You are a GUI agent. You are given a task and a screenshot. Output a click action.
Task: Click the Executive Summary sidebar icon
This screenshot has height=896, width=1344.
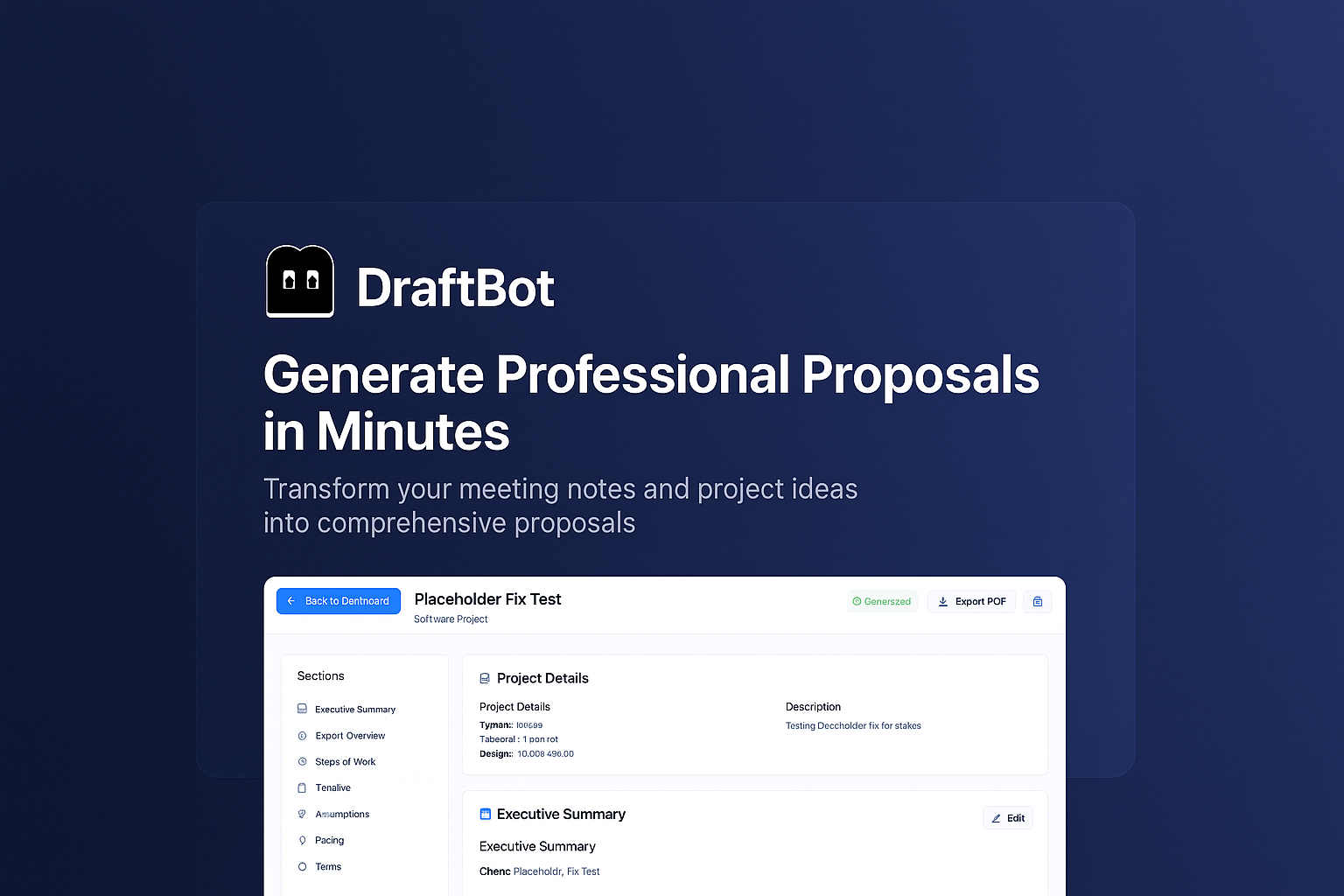point(302,709)
